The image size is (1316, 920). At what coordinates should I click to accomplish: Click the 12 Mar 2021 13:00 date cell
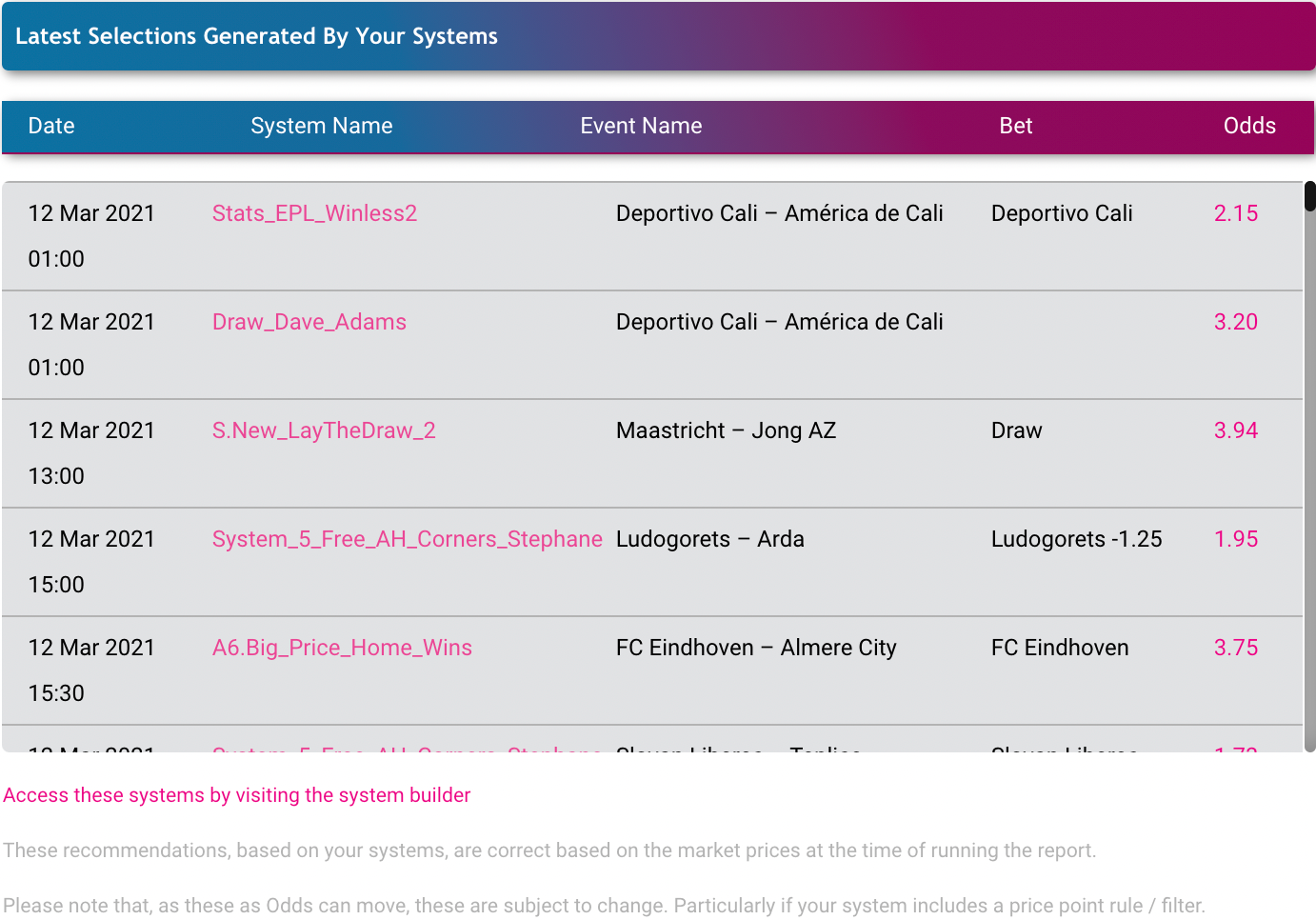click(x=91, y=453)
